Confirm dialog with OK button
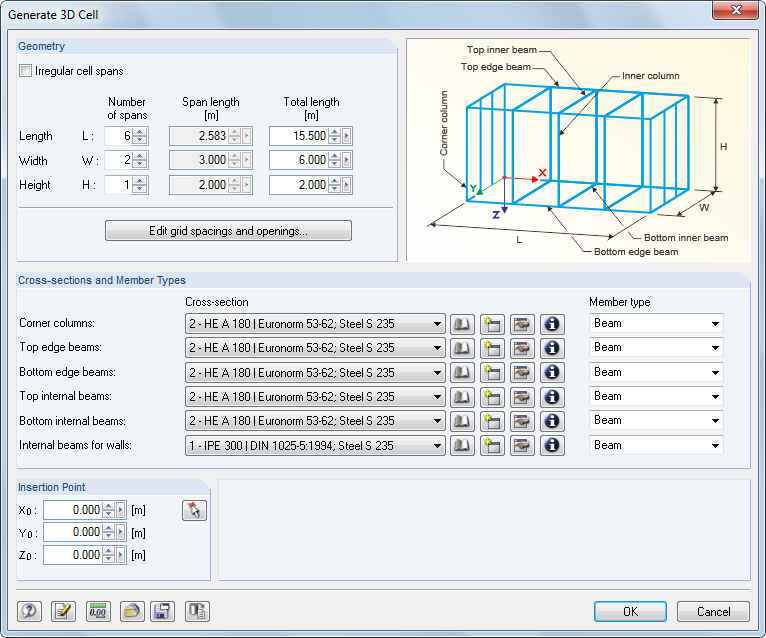 coord(630,612)
